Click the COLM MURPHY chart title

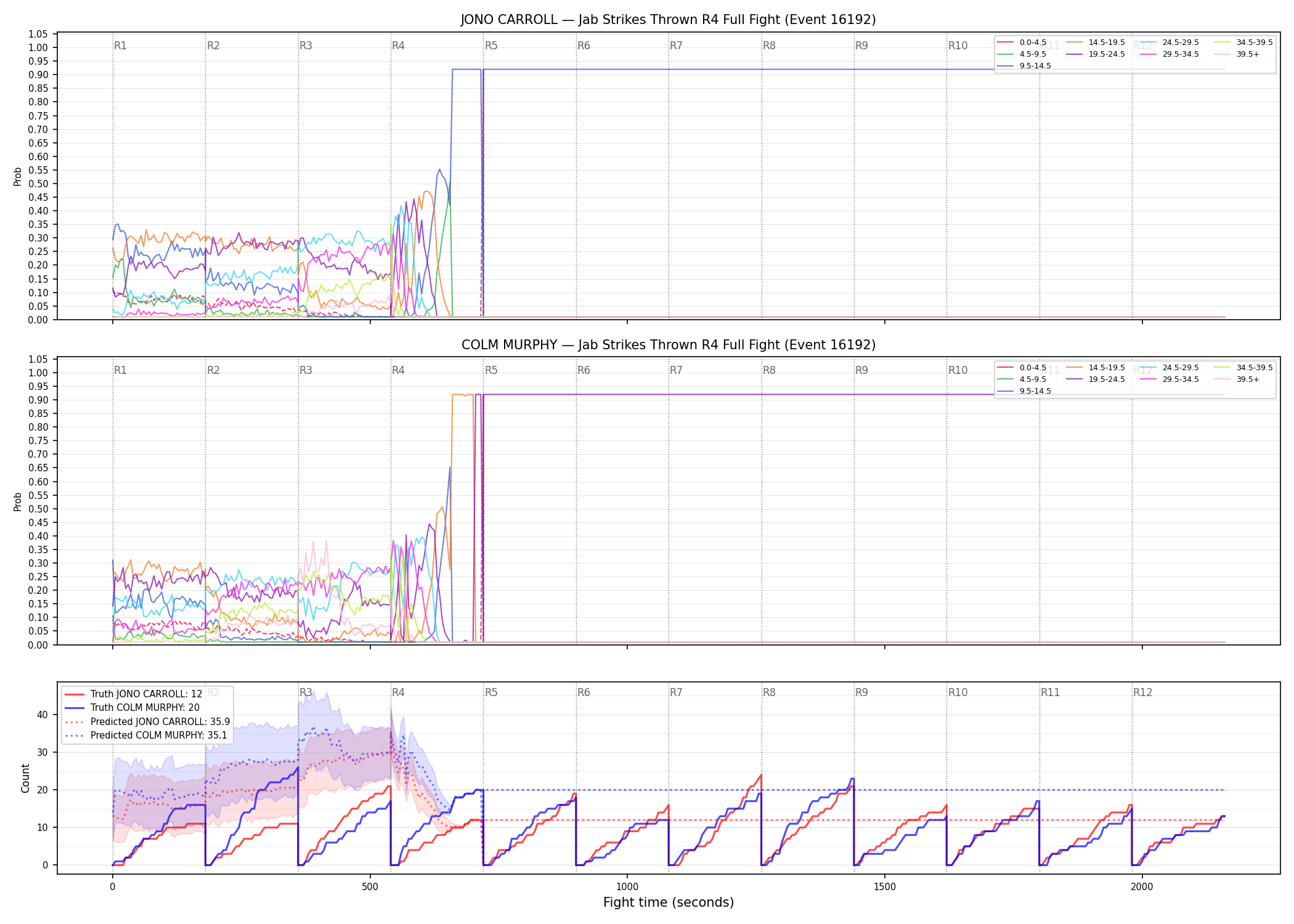668,345
